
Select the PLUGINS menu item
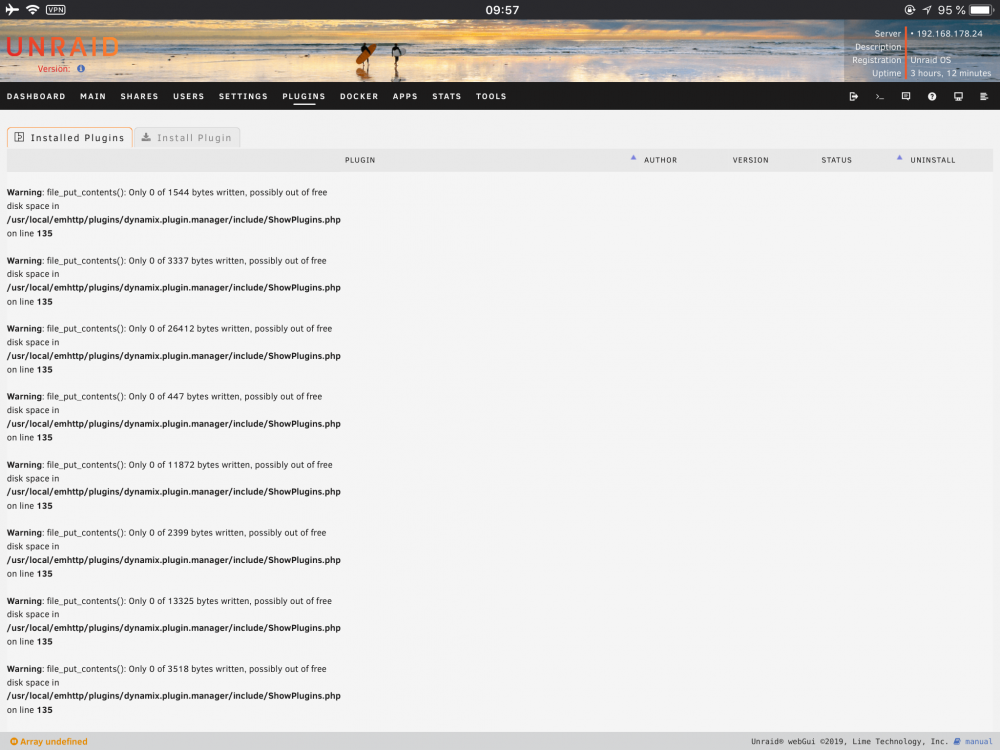click(x=304, y=96)
